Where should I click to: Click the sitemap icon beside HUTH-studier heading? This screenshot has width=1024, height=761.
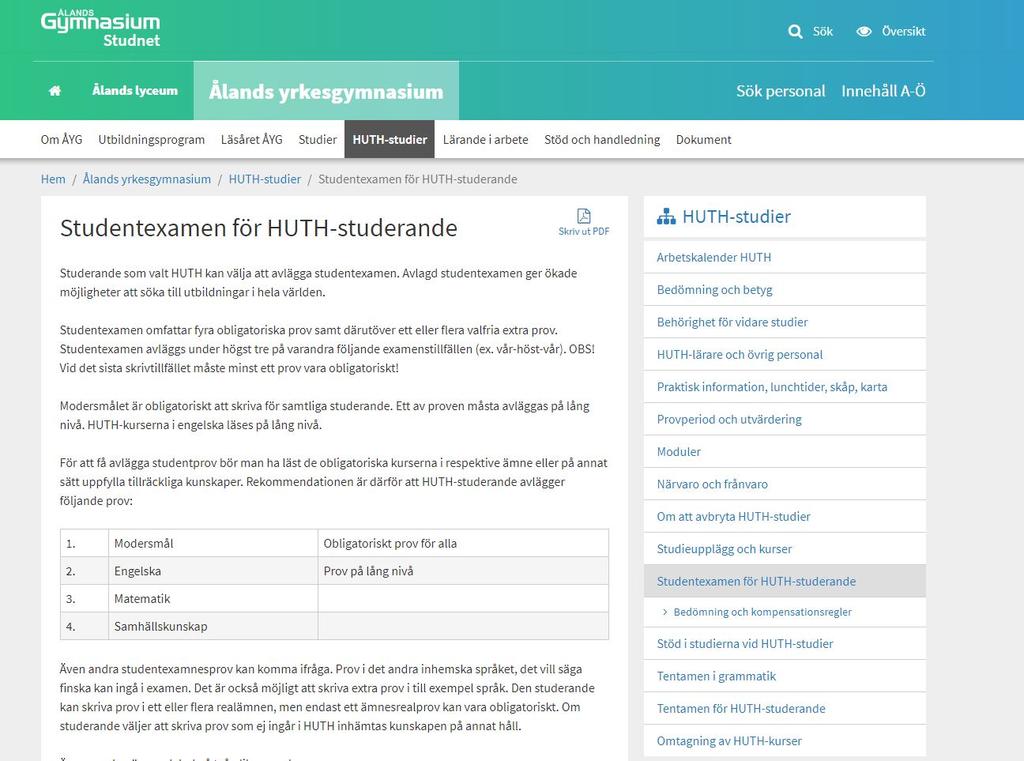pos(666,217)
